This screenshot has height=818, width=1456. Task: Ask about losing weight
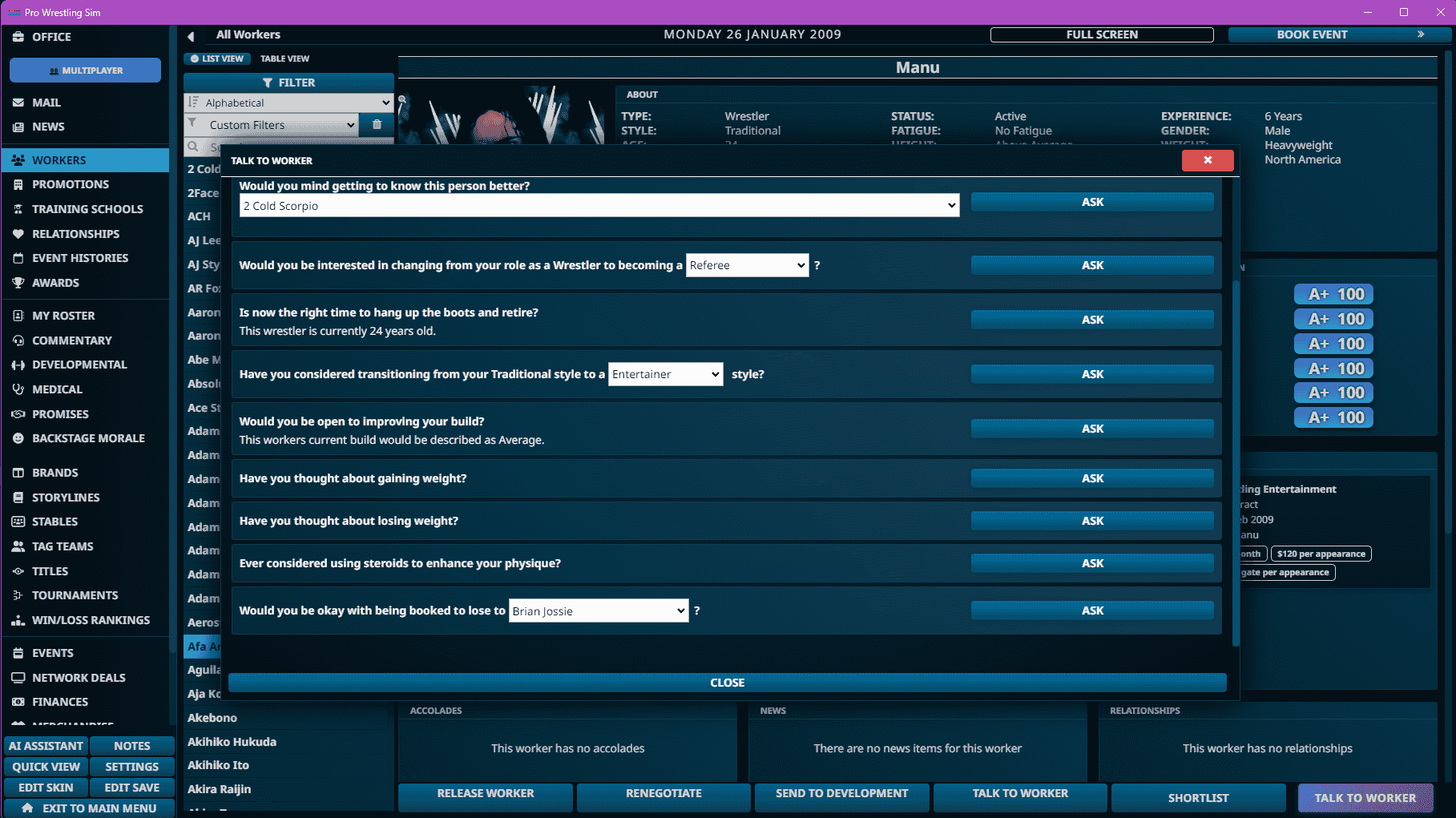coord(1092,521)
